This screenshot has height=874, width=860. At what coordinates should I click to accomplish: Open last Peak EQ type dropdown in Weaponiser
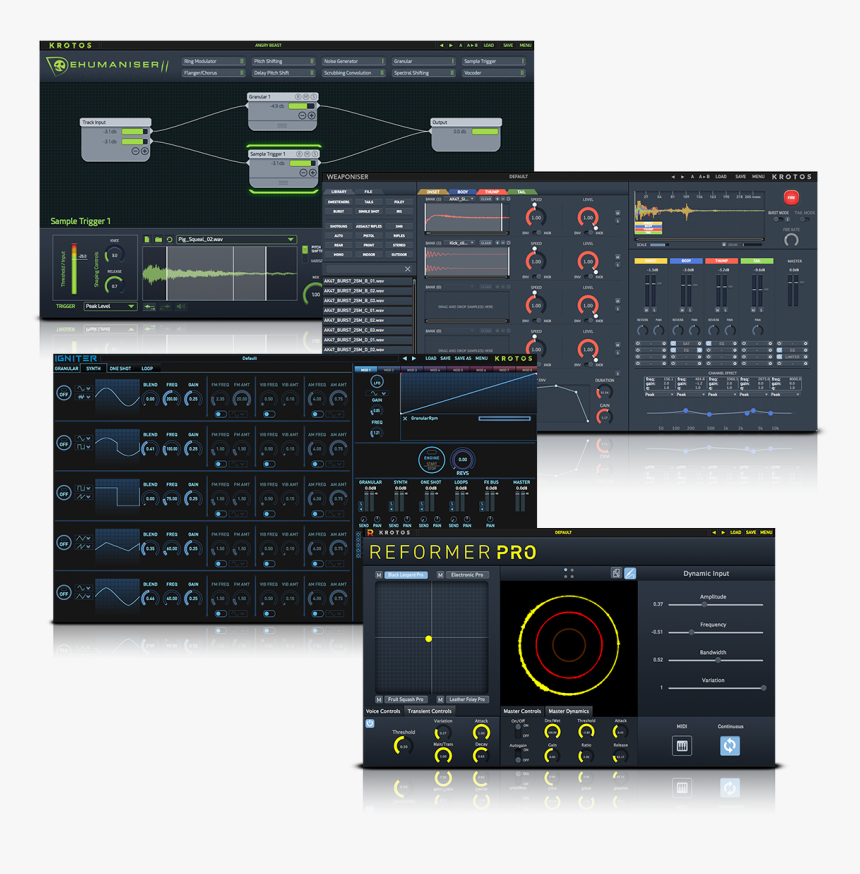(786, 395)
